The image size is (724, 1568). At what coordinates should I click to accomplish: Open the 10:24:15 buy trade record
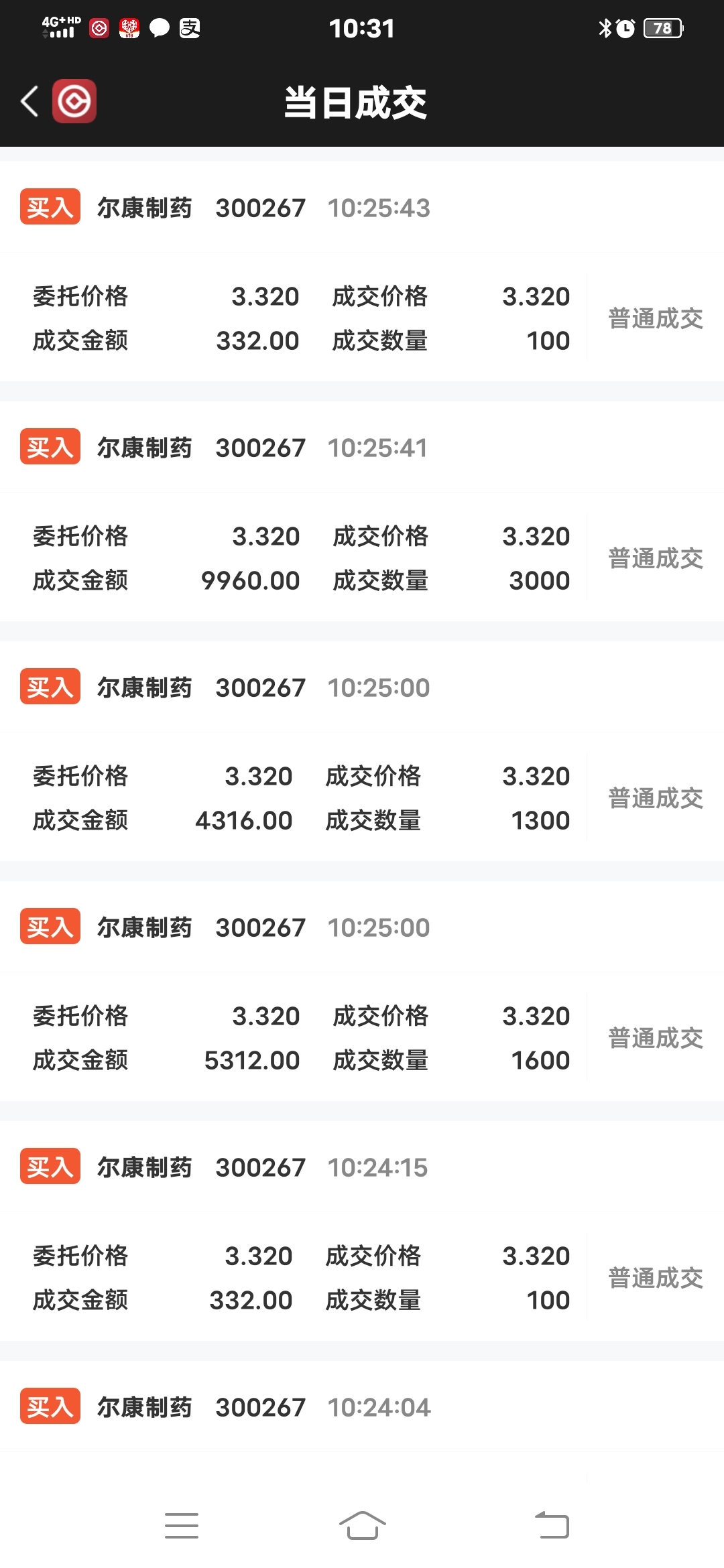[362, 1231]
